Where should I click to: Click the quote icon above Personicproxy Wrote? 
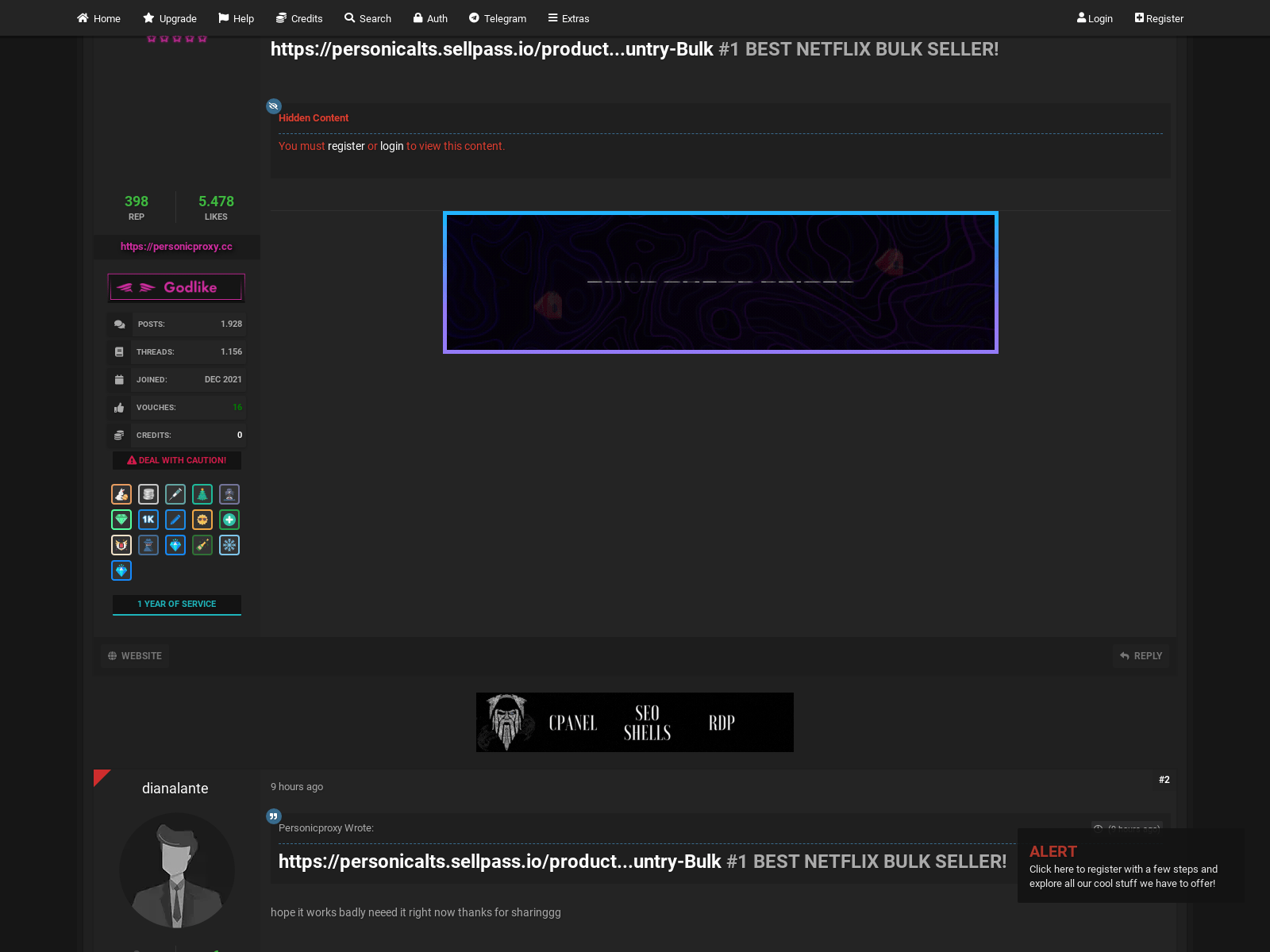pyautogui.click(x=274, y=816)
